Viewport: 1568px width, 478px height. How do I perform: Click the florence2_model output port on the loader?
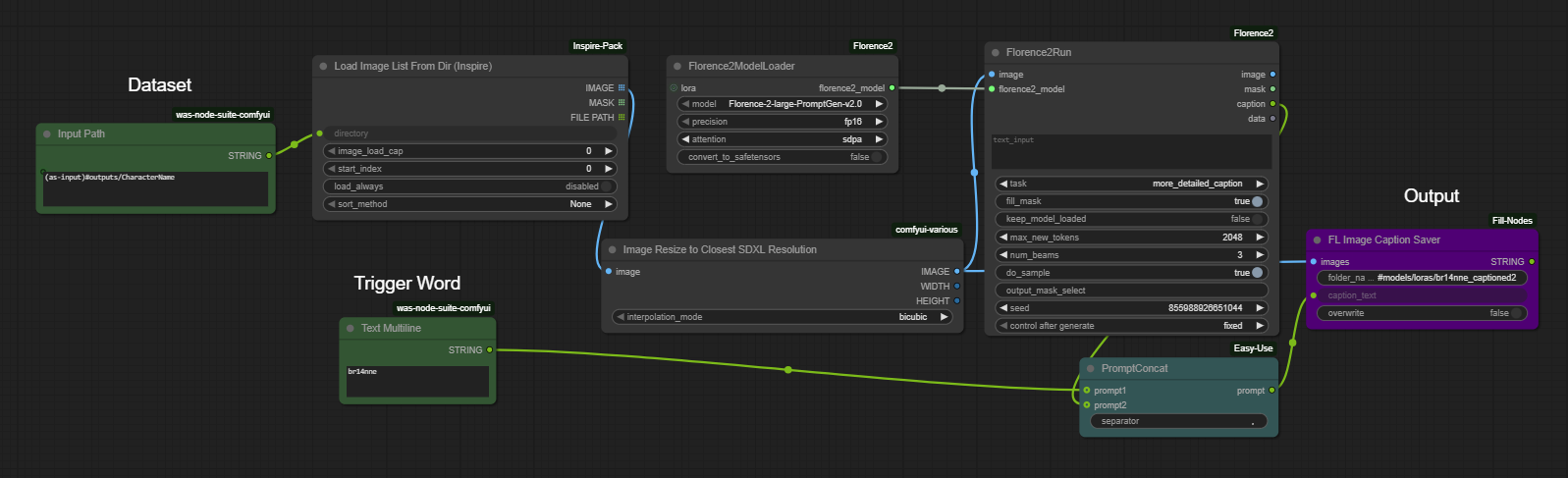point(892,88)
